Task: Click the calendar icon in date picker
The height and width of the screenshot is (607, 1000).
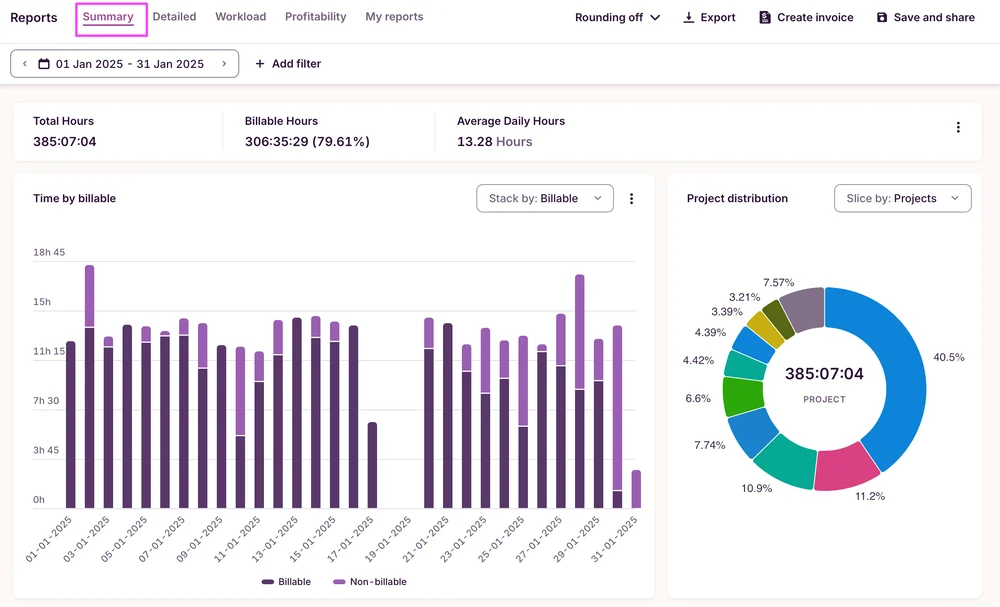Action: coord(44,64)
